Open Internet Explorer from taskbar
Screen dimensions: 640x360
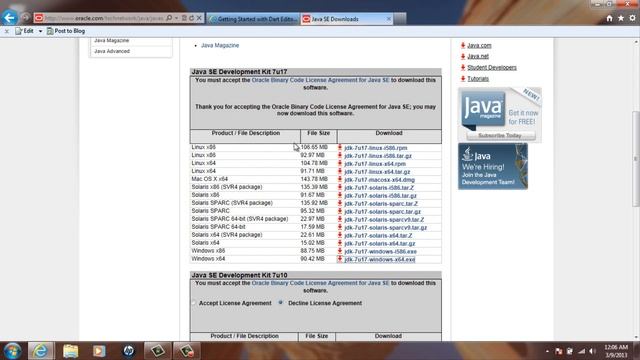coord(40,351)
